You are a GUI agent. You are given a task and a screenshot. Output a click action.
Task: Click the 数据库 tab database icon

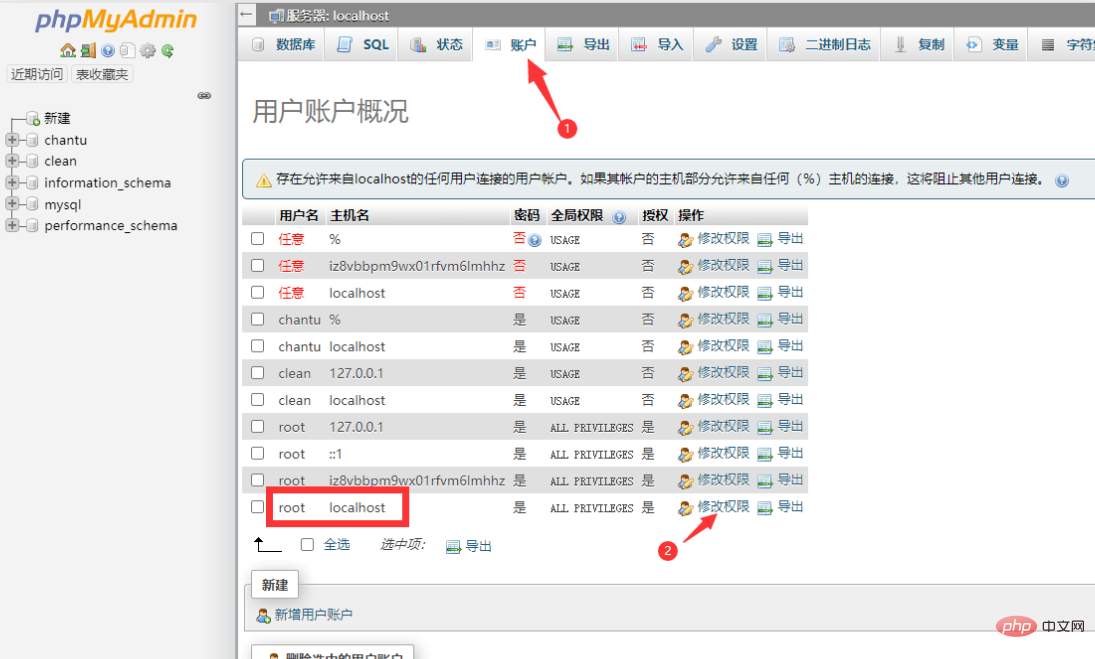(x=258, y=45)
